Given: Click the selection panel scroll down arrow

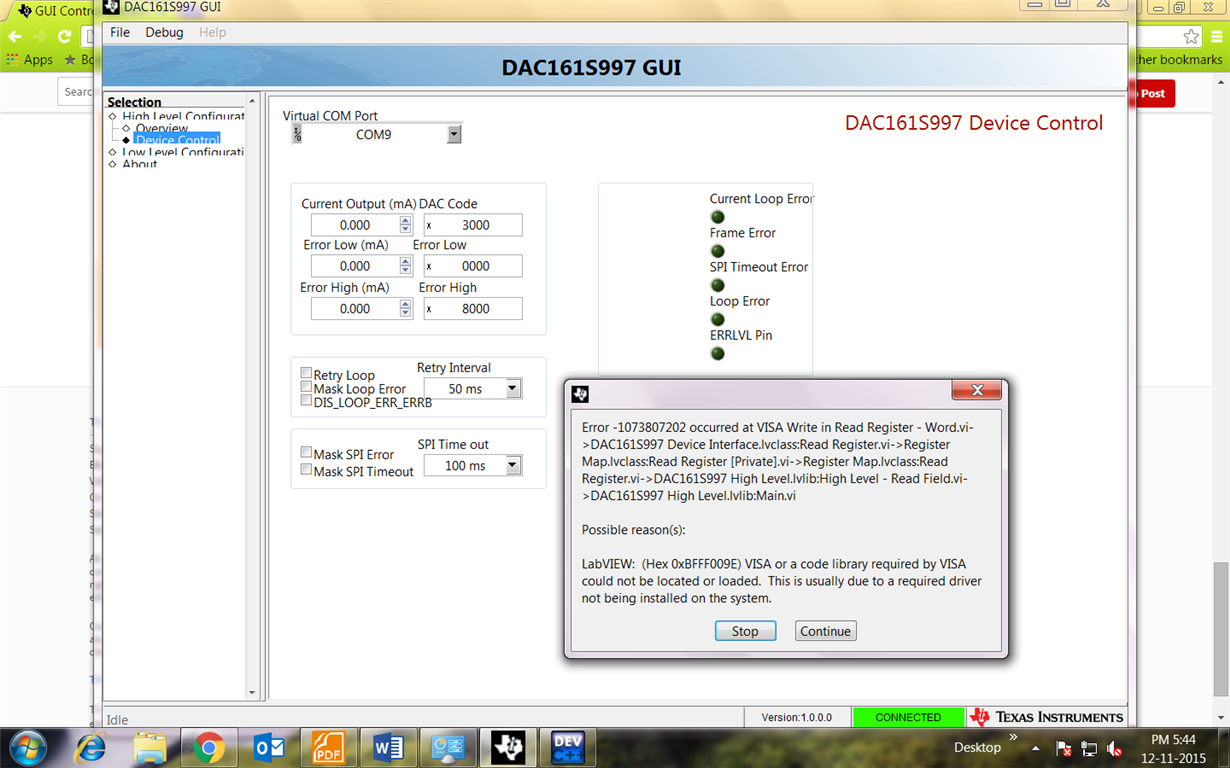Looking at the screenshot, I should point(252,692).
